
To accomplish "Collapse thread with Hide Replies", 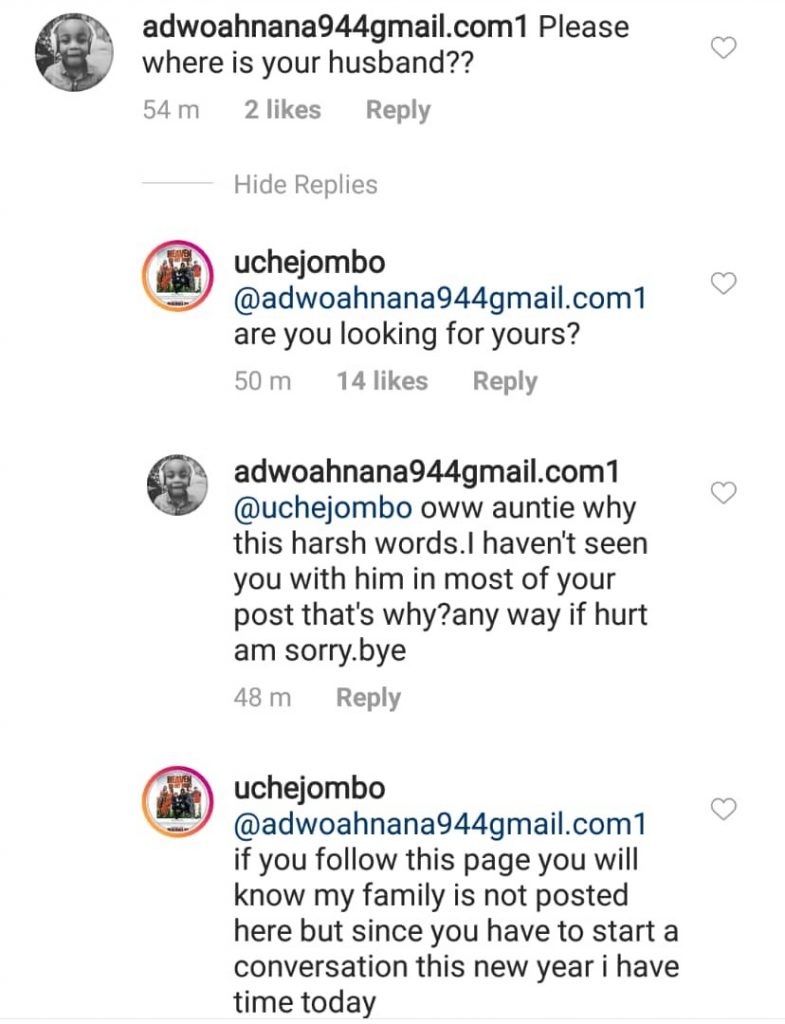I will pos(305,185).
